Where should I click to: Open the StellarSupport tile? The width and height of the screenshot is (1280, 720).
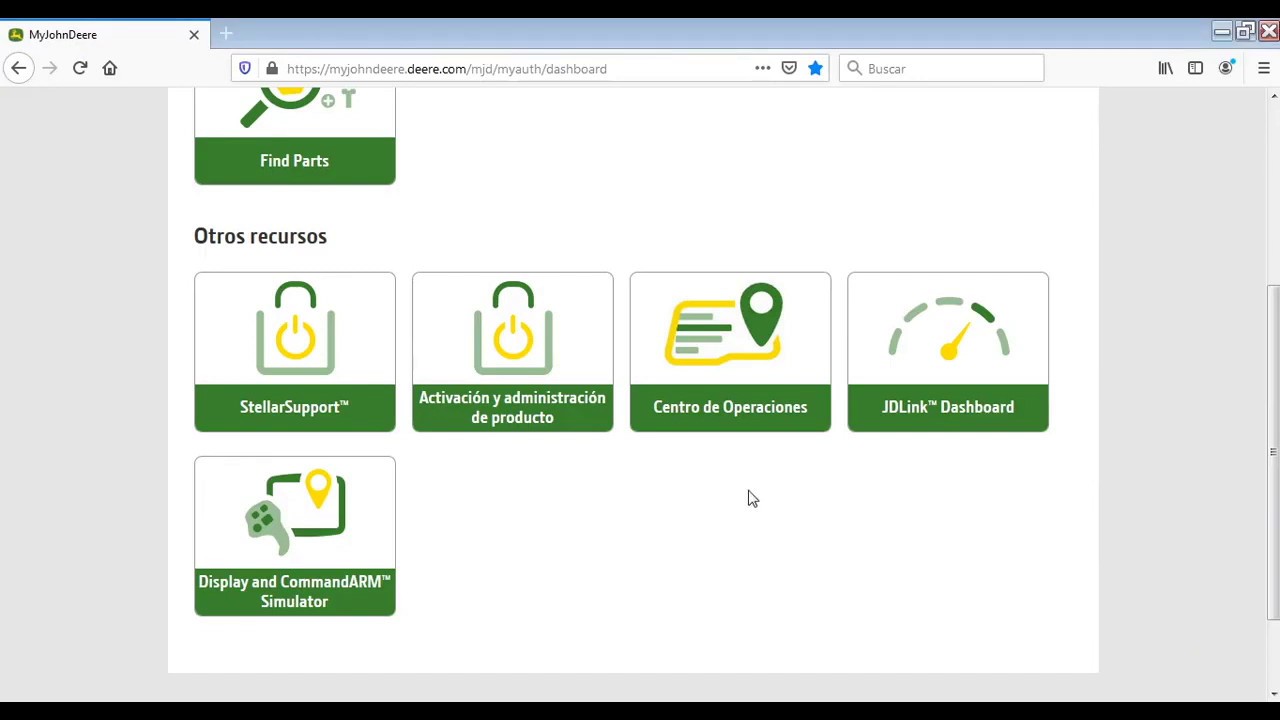(294, 352)
